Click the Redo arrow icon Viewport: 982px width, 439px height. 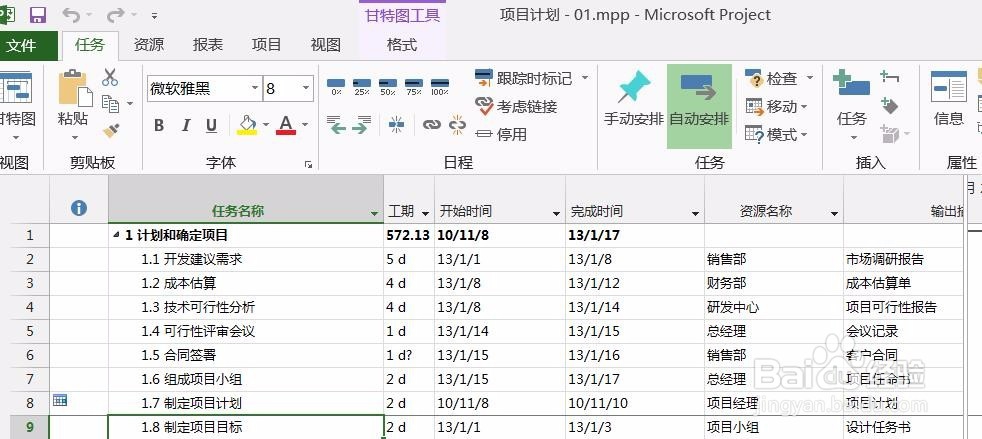pos(115,14)
